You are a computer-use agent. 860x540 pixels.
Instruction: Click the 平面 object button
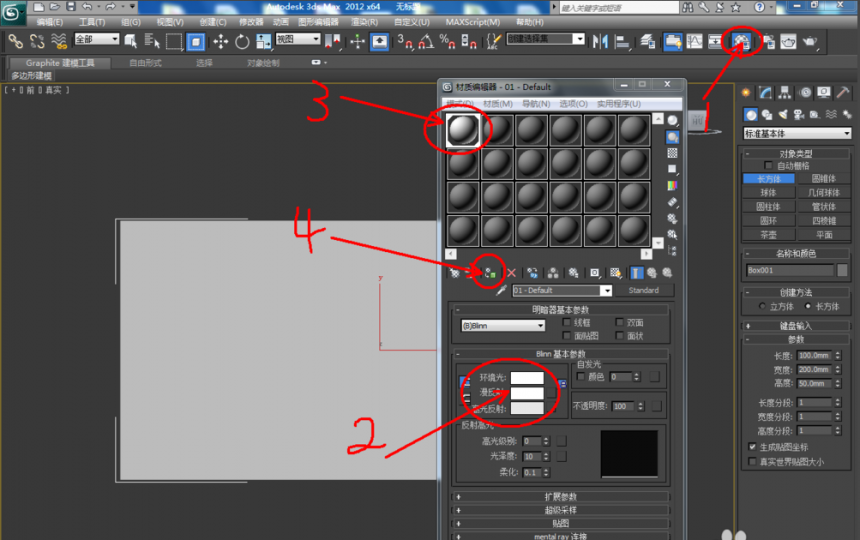point(824,235)
